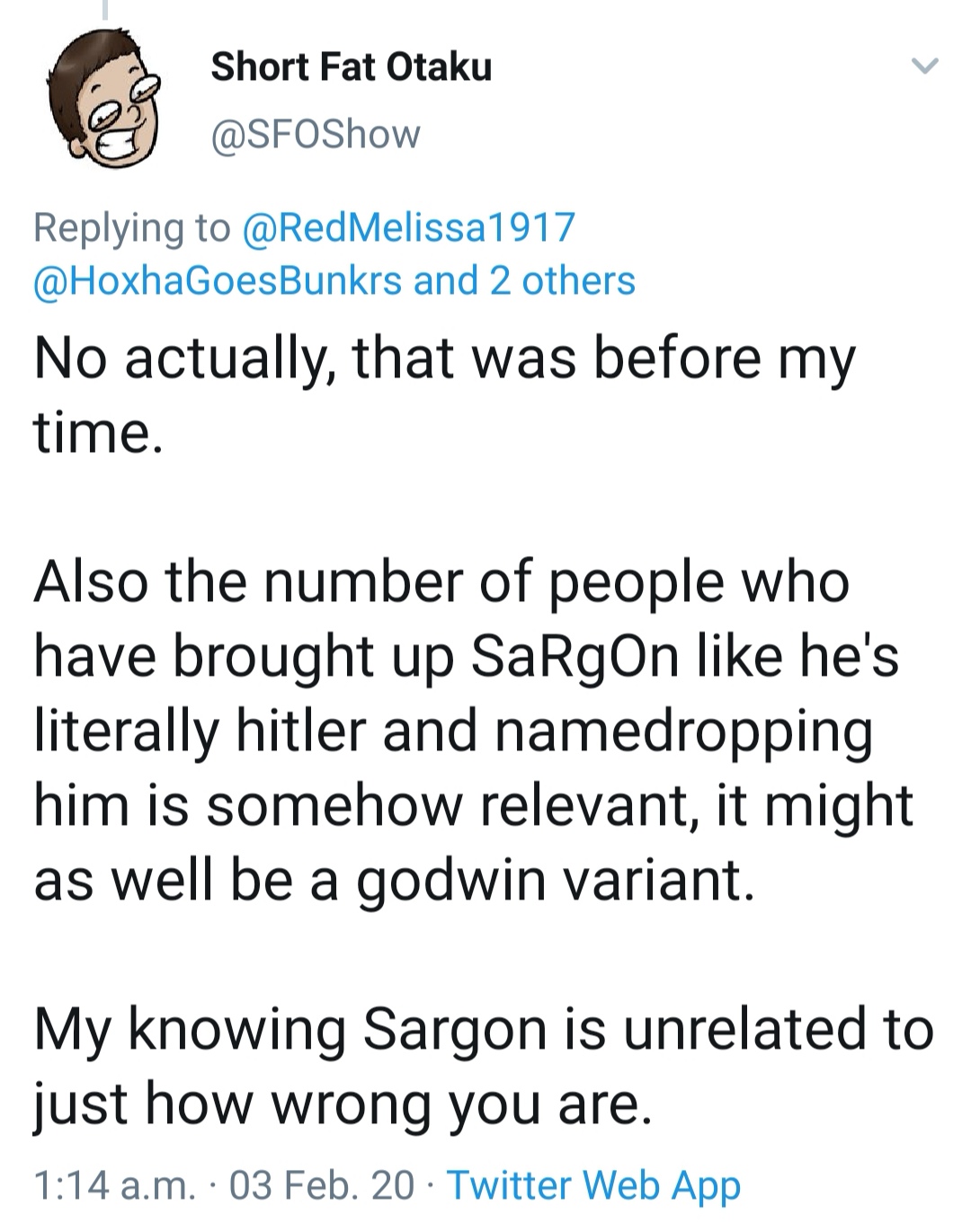Open the @RedMelissa1917 mention
The height and width of the screenshot is (1232, 971).
tap(408, 227)
